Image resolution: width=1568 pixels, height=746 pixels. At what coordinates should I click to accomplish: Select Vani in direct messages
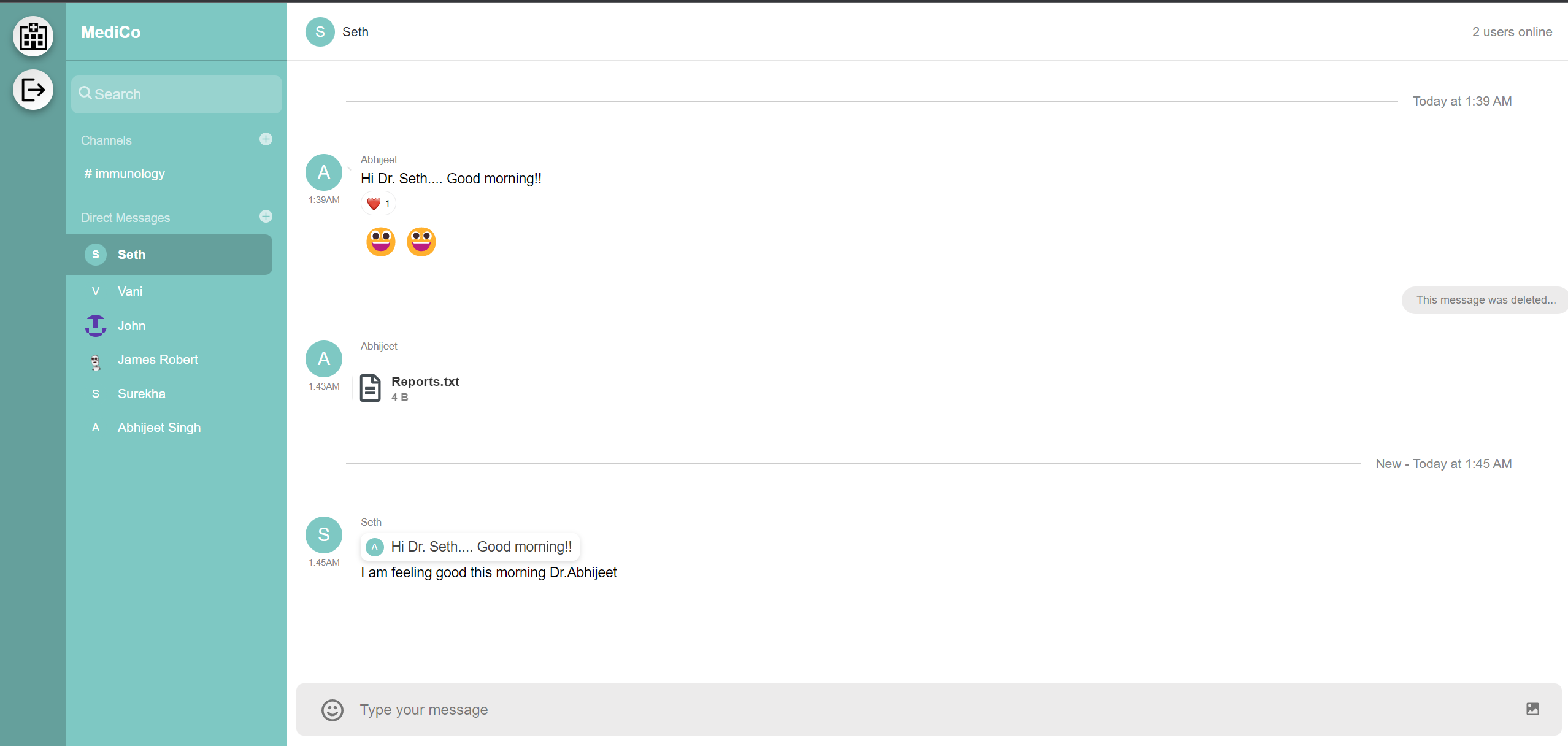pyautogui.click(x=130, y=291)
